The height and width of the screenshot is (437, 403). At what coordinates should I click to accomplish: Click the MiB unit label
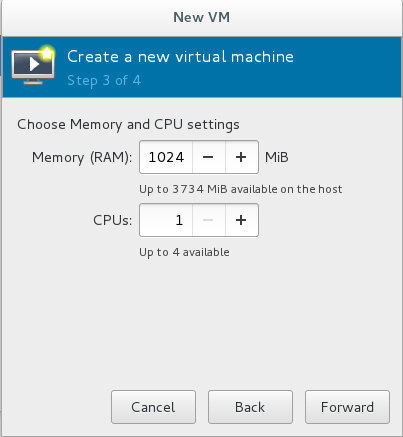point(277,157)
